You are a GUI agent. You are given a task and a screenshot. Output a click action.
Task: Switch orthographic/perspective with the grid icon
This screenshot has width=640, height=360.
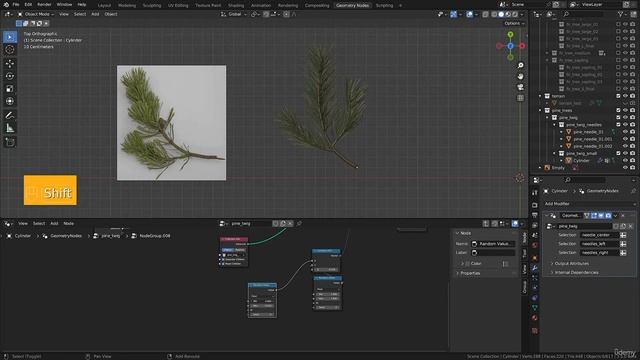[520, 98]
